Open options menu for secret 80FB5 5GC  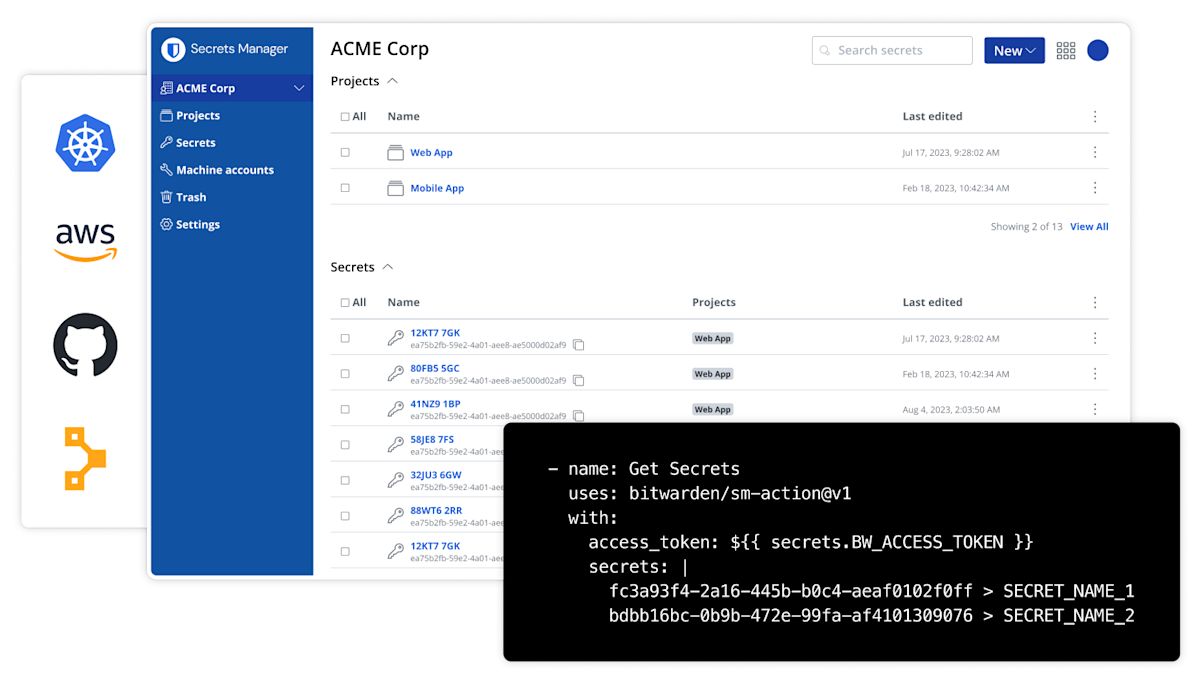point(1095,374)
